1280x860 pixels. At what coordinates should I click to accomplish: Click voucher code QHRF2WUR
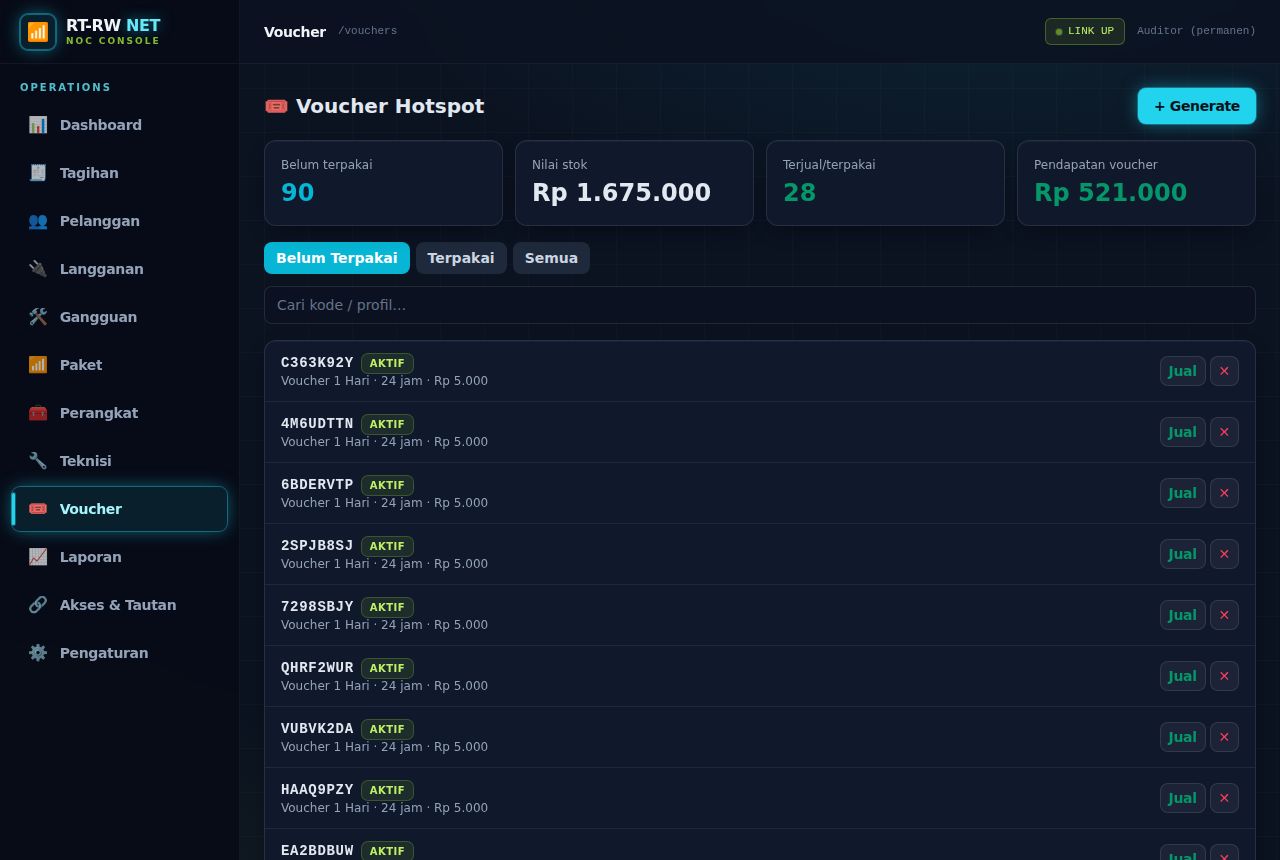pyautogui.click(x=317, y=668)
